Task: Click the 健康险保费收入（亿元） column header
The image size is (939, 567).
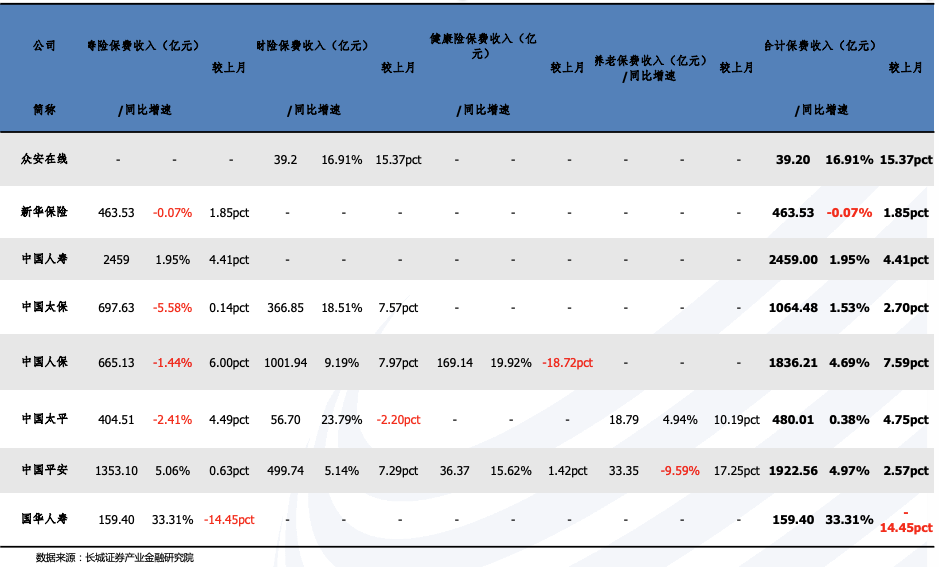Action: pos(483,46)
